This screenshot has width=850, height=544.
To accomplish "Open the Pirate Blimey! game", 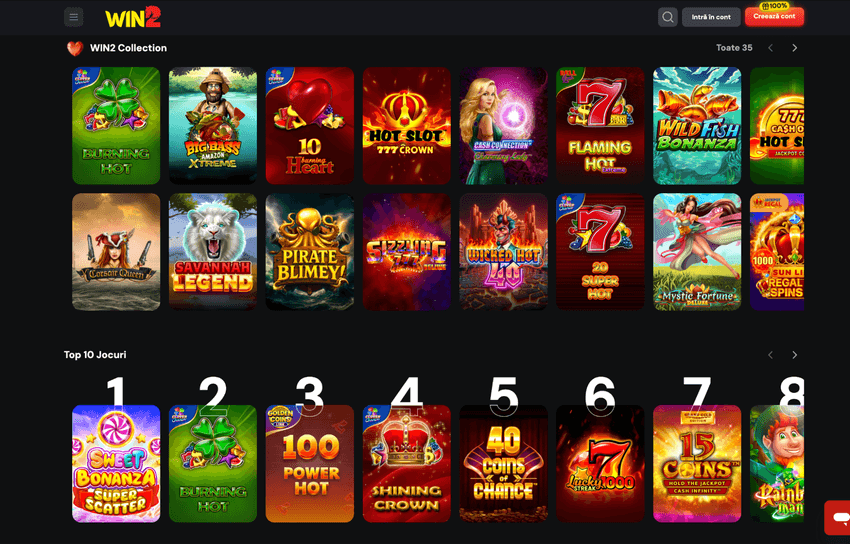I will tap(310, 252).
